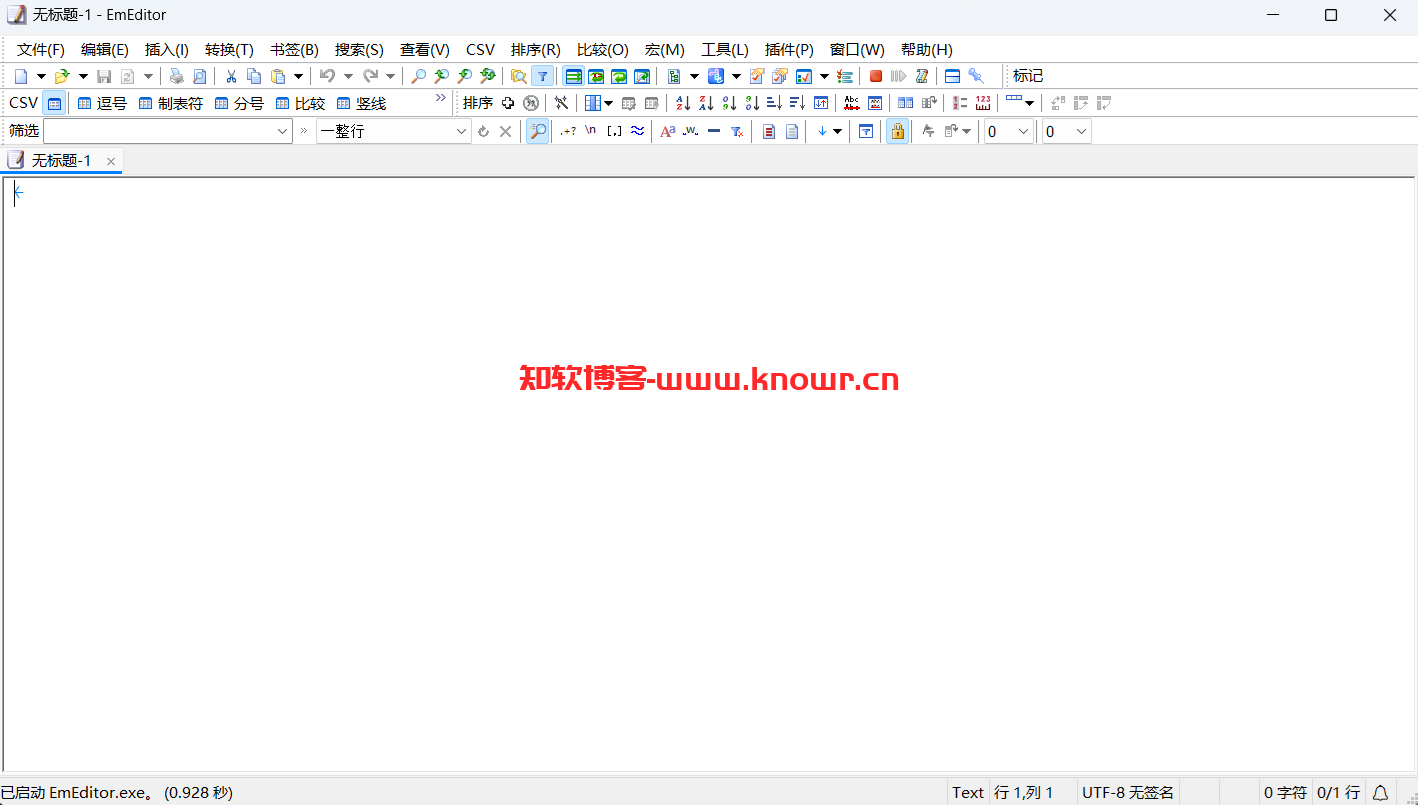
Task: Click the 比较 CSV mode button
Action: click(x=300, y=103)
